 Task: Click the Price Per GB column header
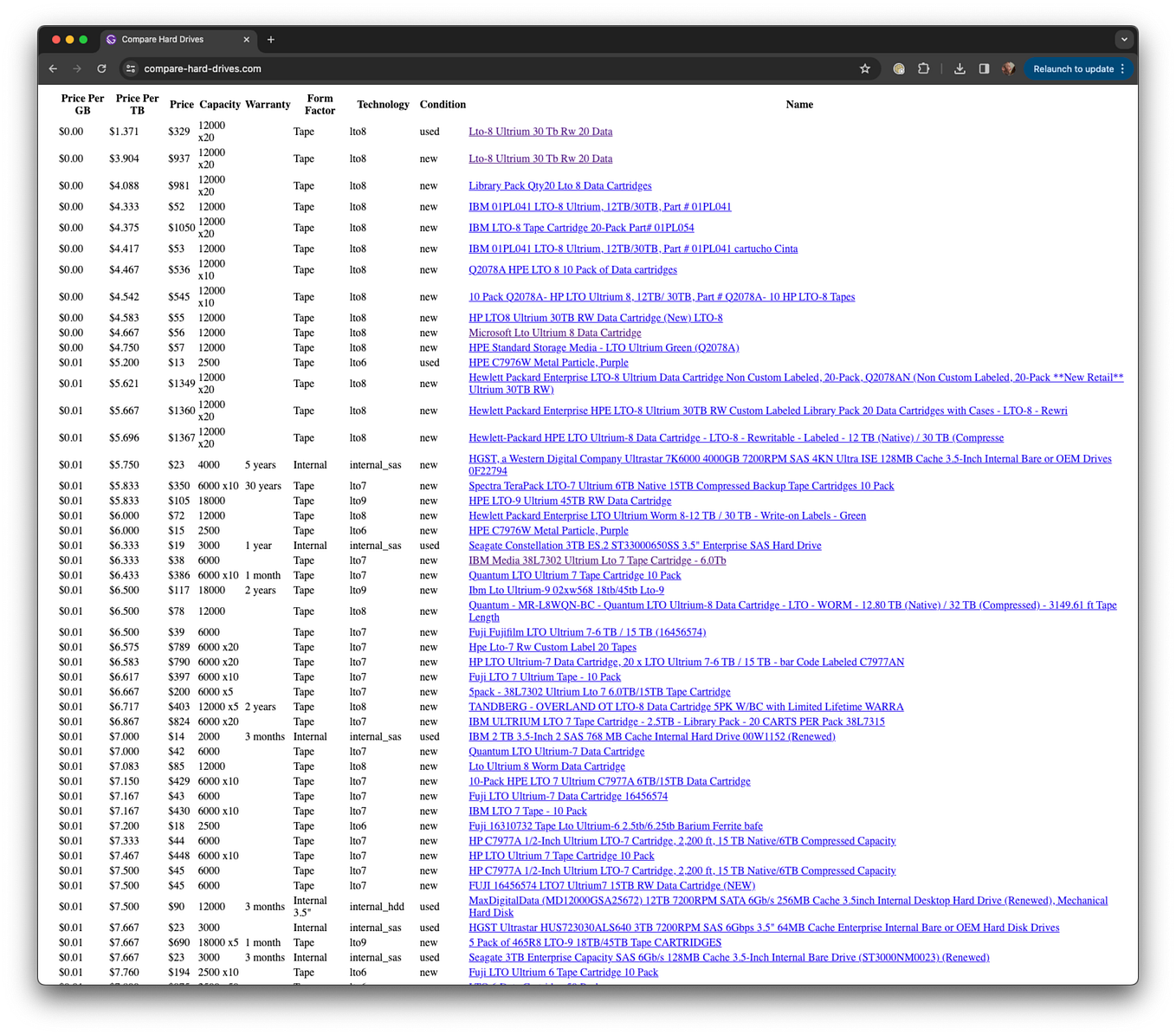click(x=82, y=104)
